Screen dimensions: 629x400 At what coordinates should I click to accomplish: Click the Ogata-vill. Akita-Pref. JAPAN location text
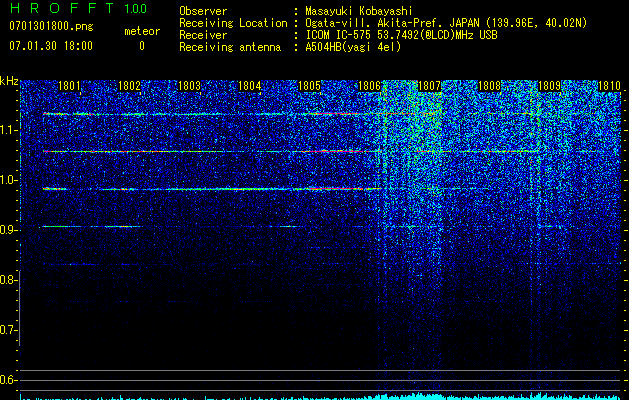click(x=446, y=23)
